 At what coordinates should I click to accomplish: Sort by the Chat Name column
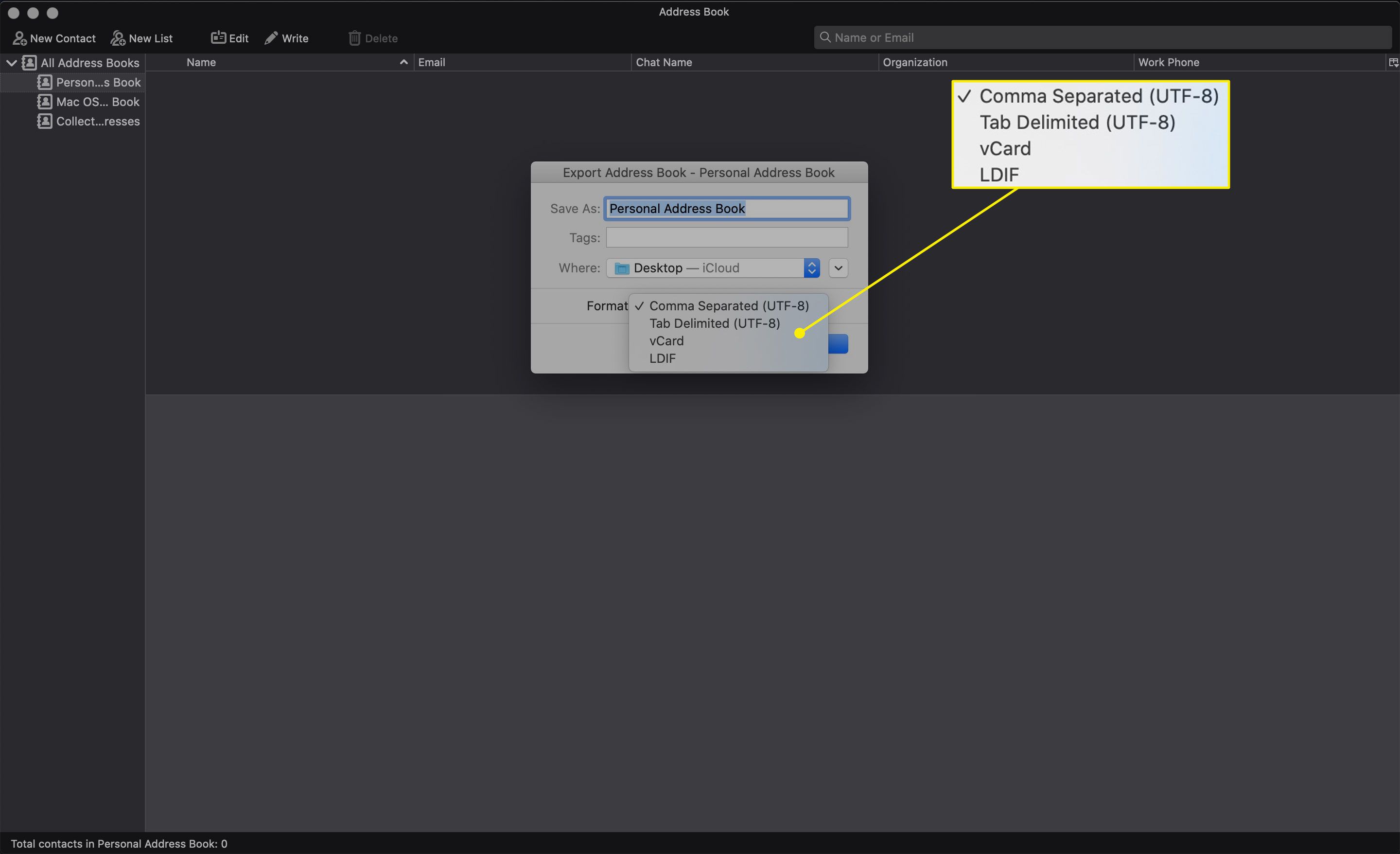pyautogui.click(x=754, y=63)
